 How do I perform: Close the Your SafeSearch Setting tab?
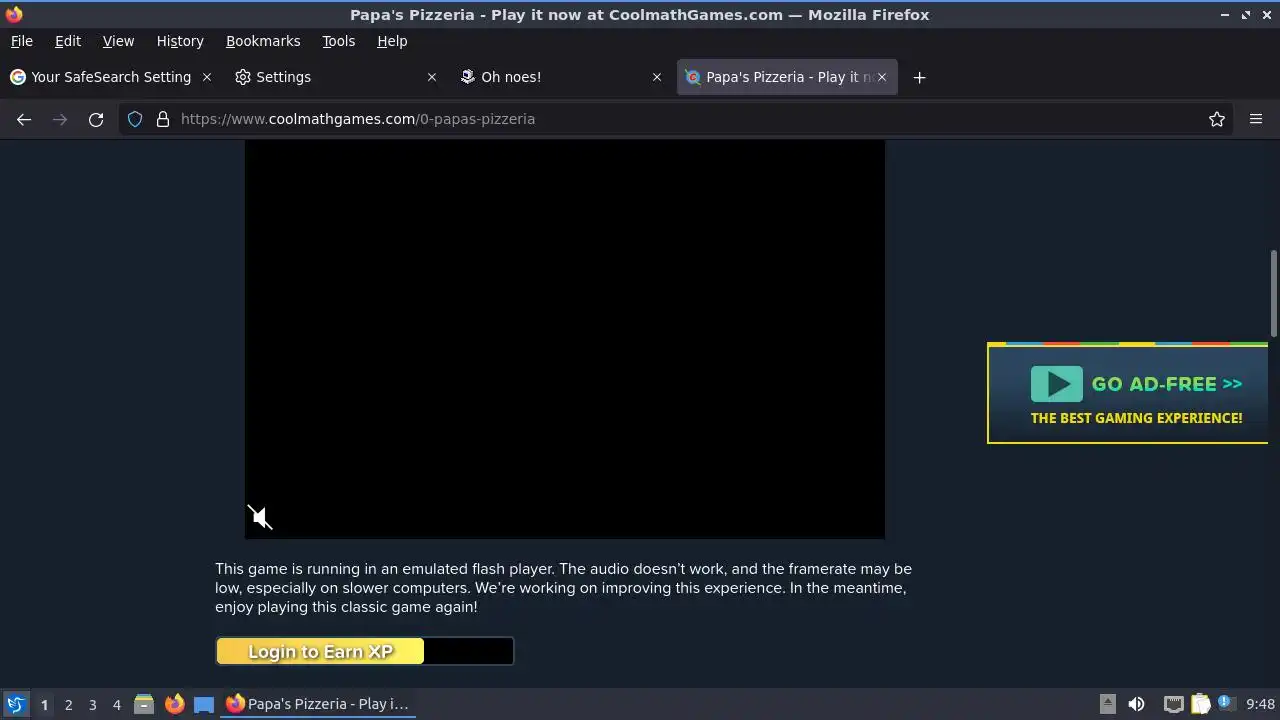[207, 77]
